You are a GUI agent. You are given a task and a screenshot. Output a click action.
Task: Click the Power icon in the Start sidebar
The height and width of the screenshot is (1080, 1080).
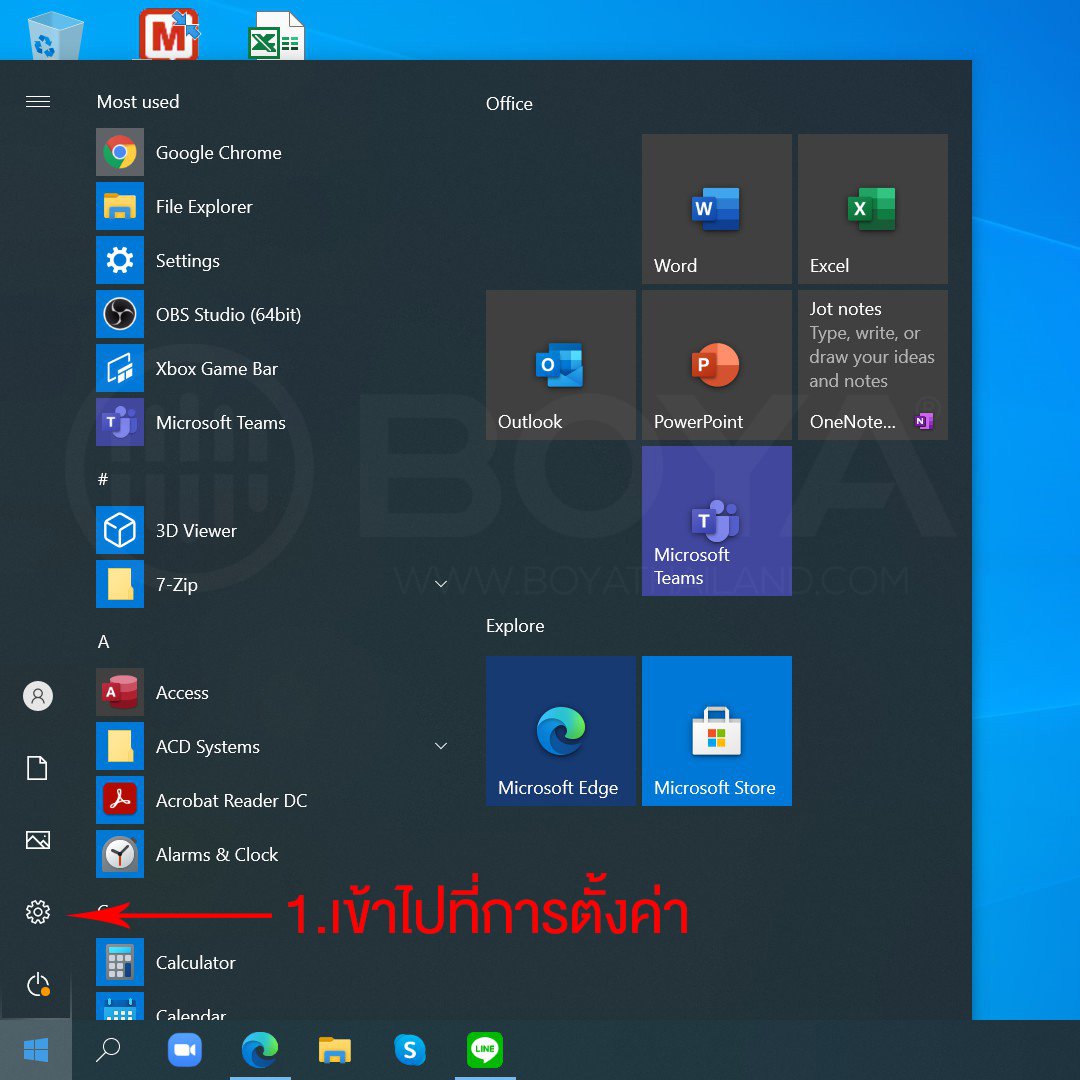[38, 985]
